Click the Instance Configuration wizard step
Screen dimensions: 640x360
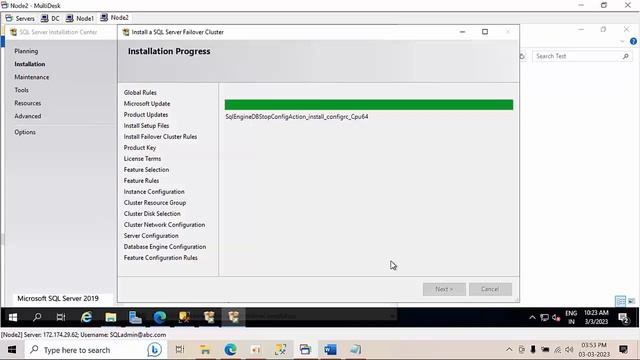click(x=154, y=192)
